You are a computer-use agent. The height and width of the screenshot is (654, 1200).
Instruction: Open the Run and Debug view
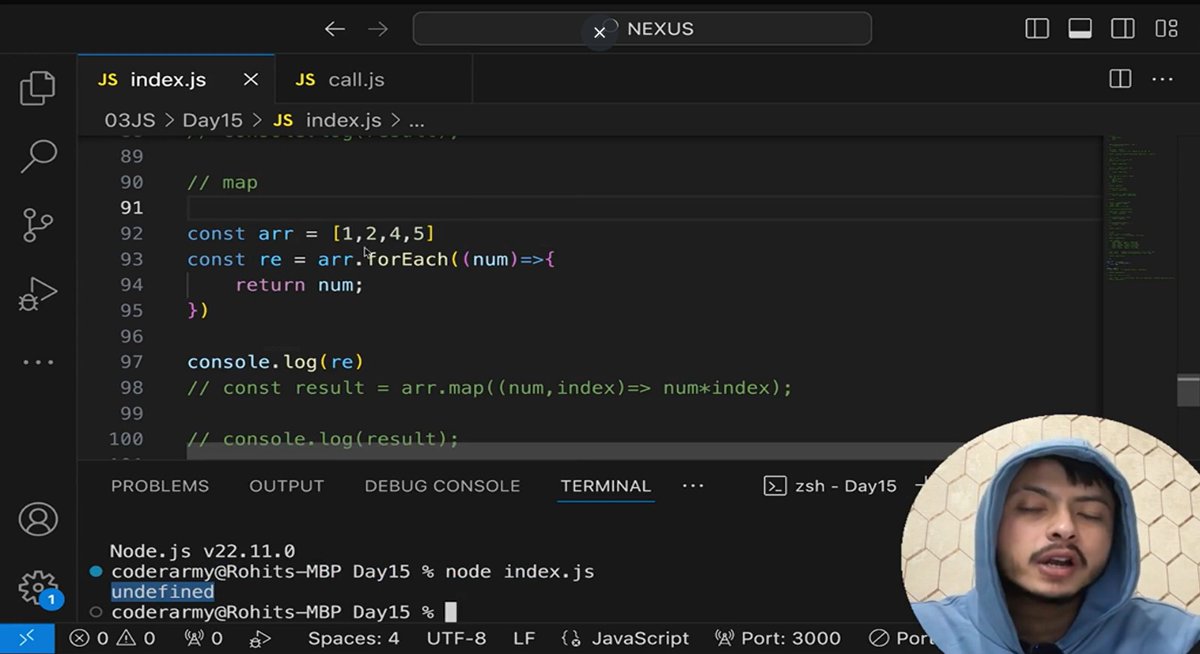(x=38, y=295)
